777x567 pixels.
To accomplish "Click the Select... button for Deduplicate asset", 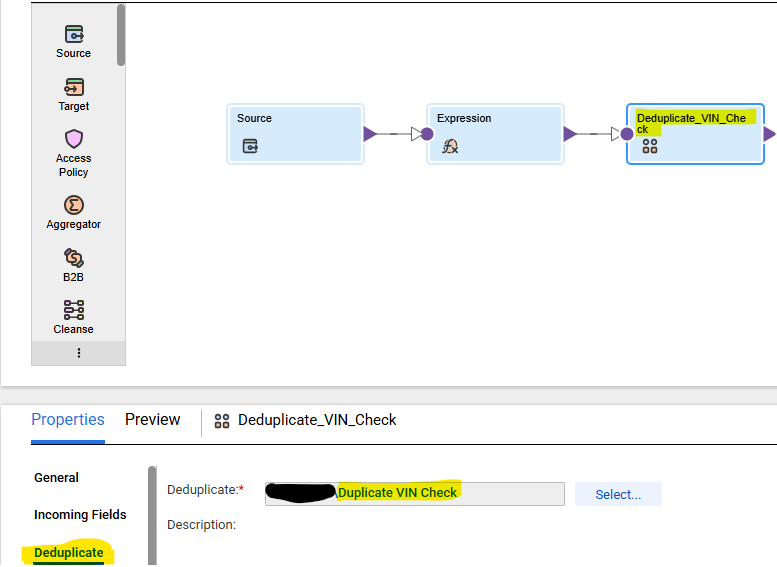I will [x=618, y=494].
